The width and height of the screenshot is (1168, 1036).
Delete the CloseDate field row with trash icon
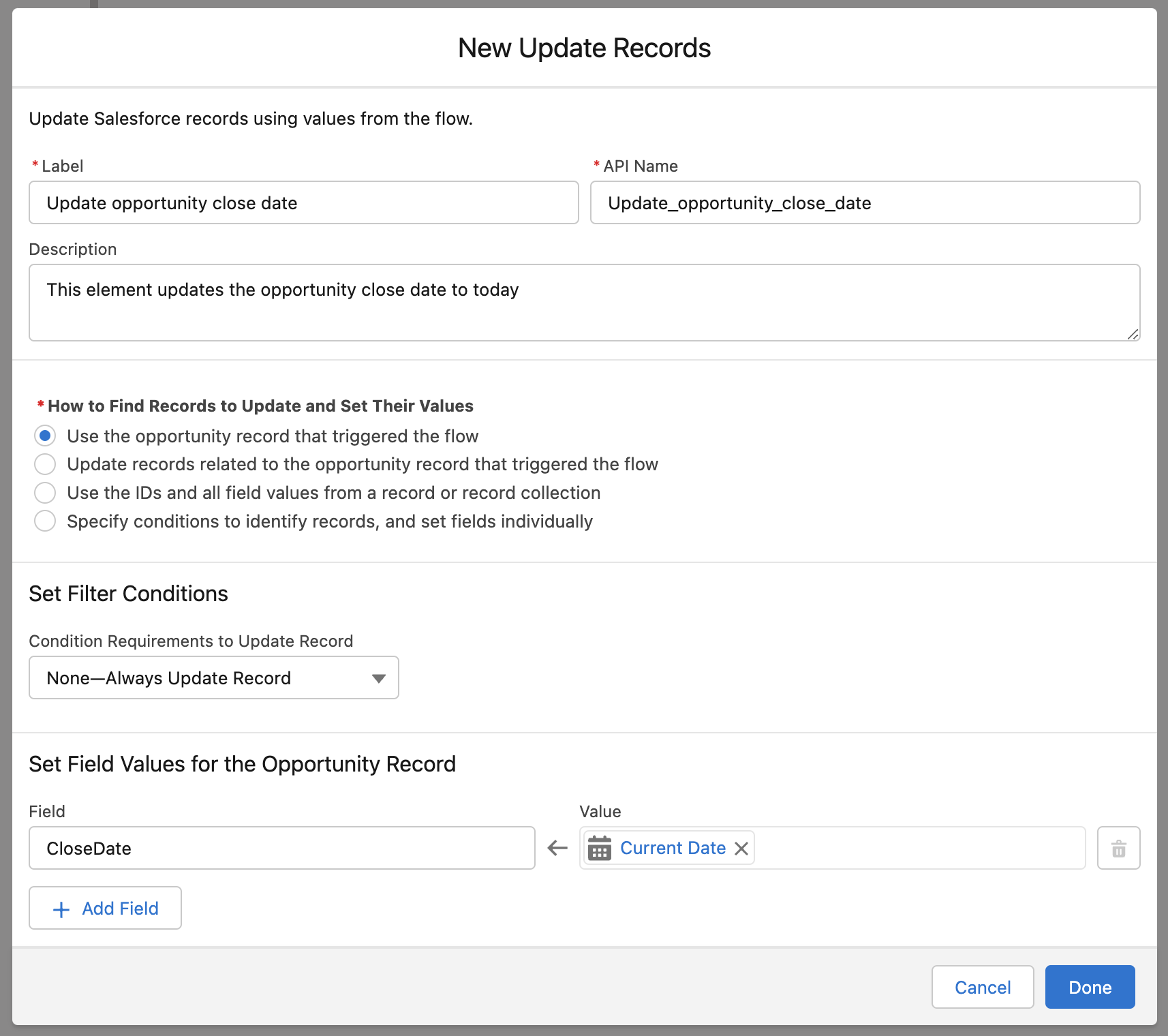tap(1118, 848)
